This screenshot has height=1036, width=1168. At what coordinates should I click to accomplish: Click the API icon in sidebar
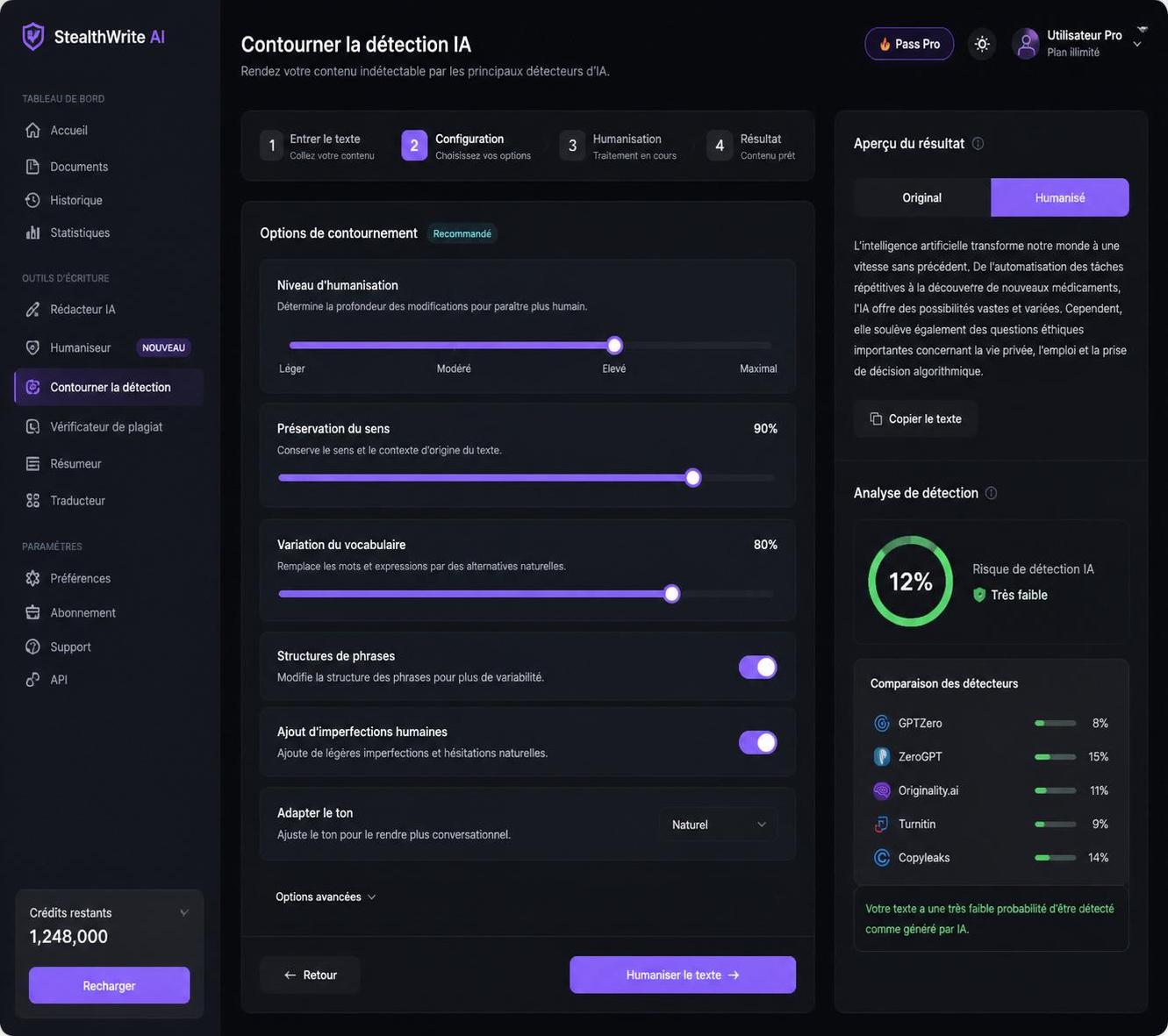tap(32, 679)
